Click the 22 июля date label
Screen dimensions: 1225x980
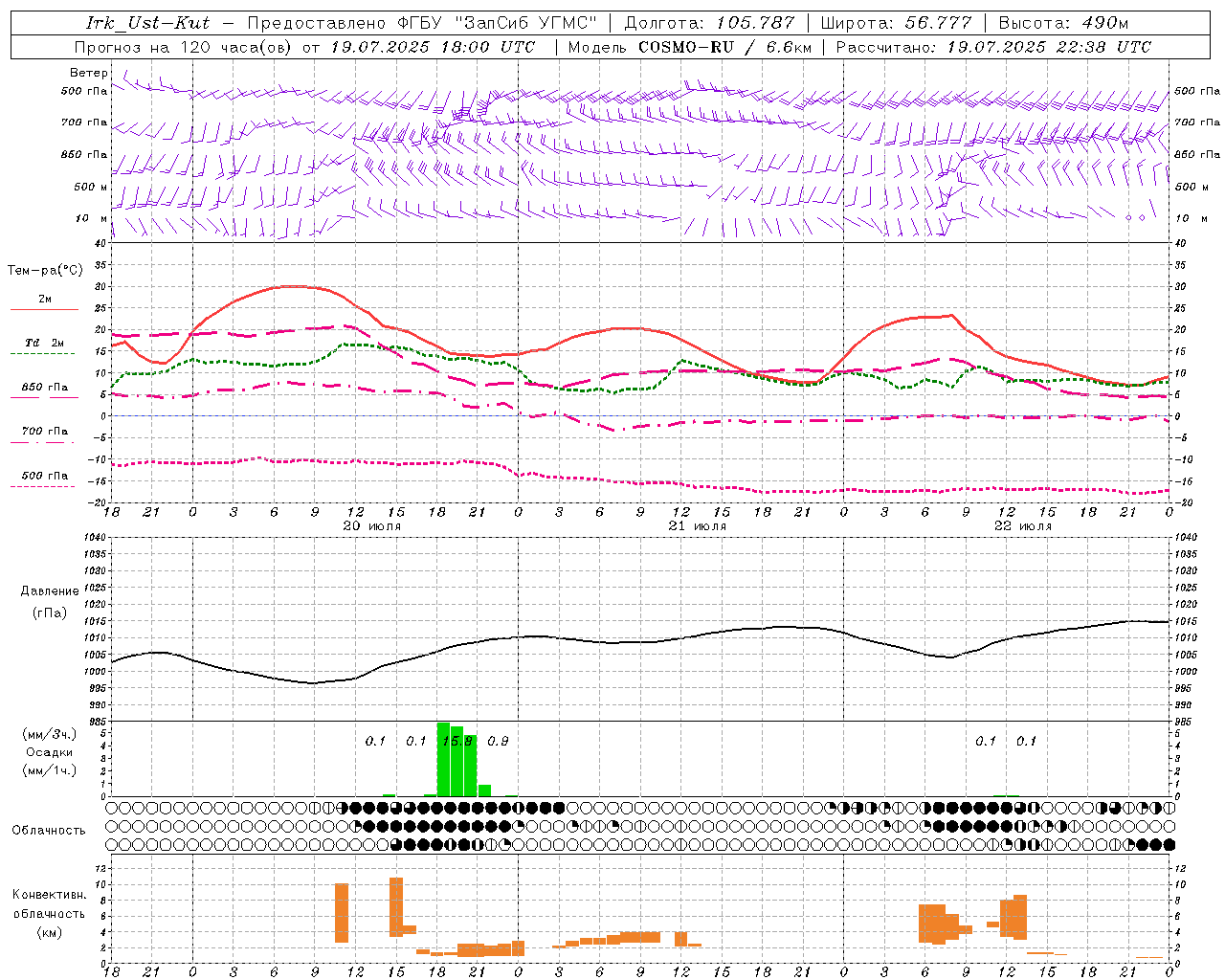click(x=1023, y=526)
